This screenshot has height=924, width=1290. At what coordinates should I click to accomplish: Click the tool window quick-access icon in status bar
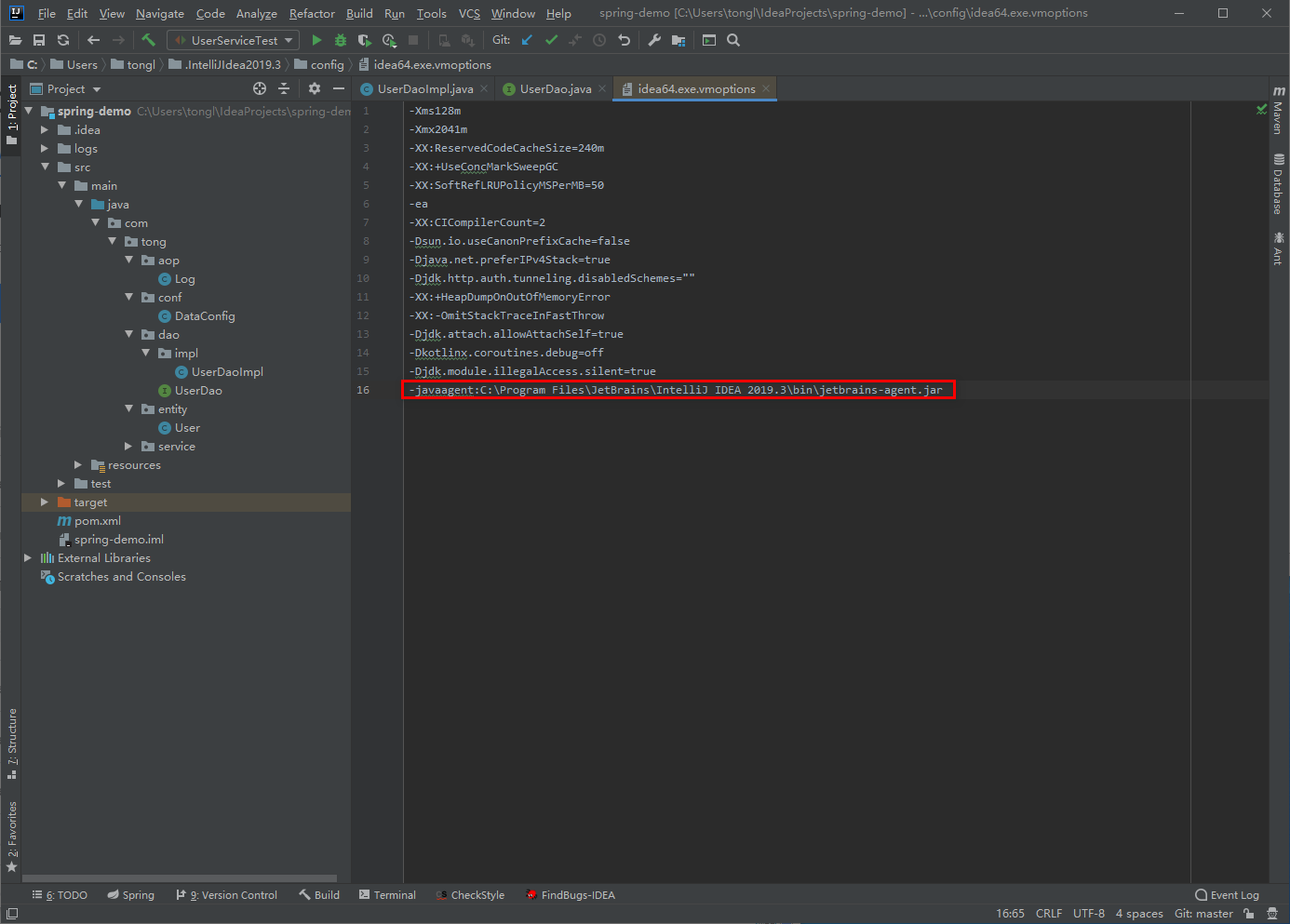coord(12,914)
